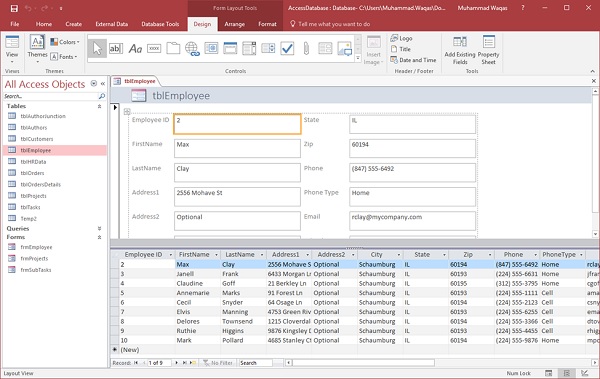Click Add Existing Fields
Image resolution: width=600 pixels, height=379 pixels.
click(x=460, y=50)
